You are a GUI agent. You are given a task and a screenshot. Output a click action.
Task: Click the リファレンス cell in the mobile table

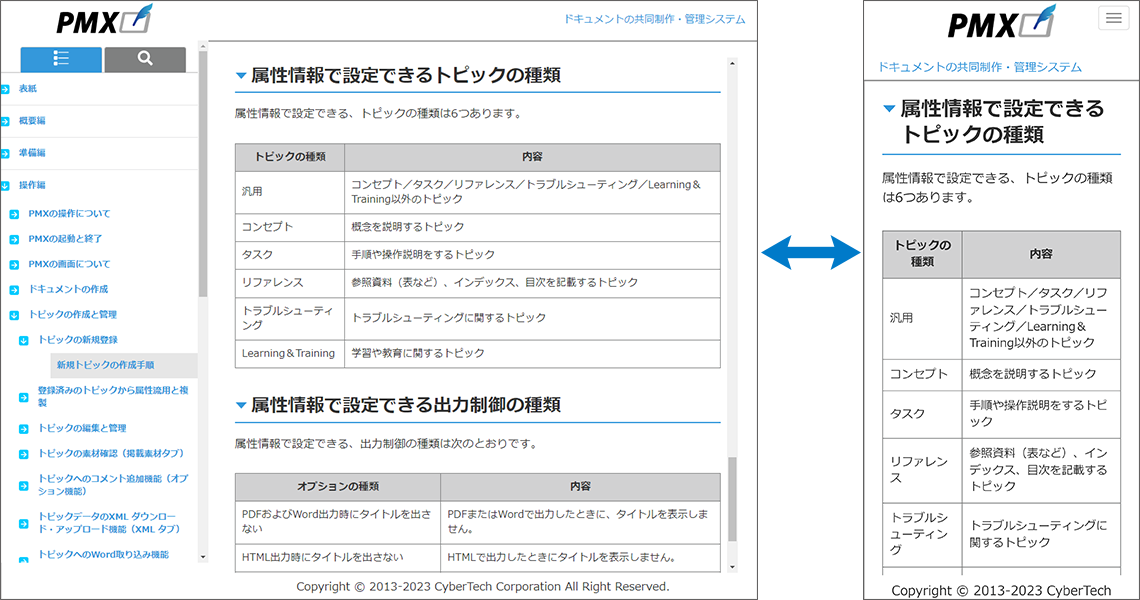[923, 471]
